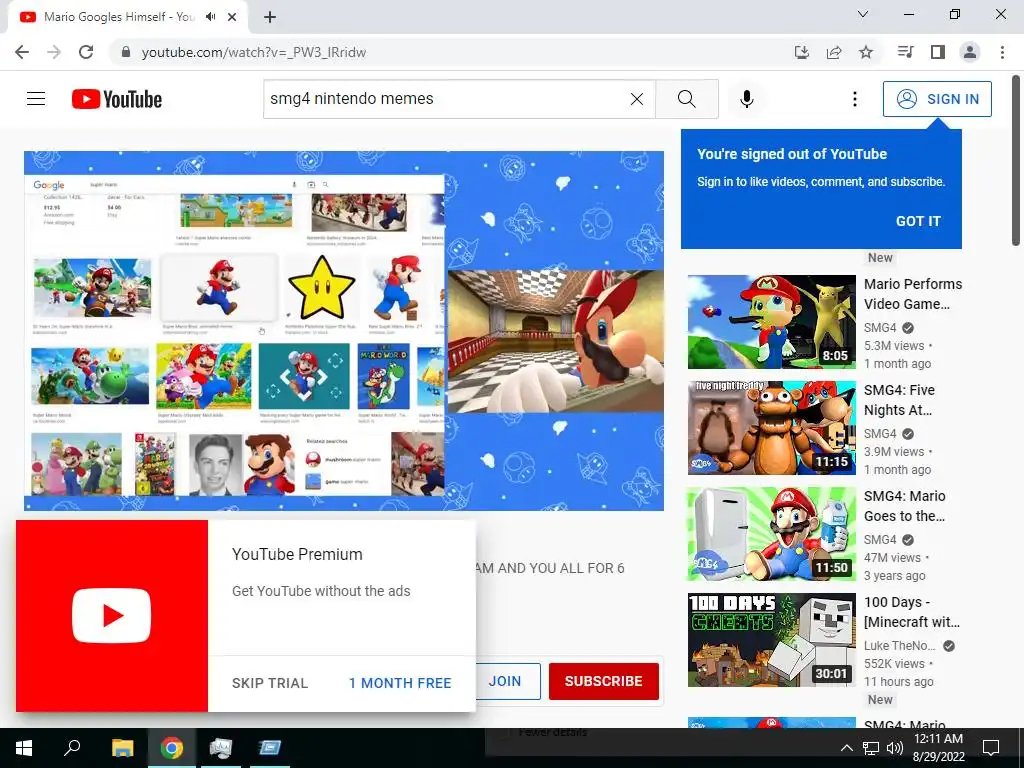Reload the current page

(x=86, y=52)
